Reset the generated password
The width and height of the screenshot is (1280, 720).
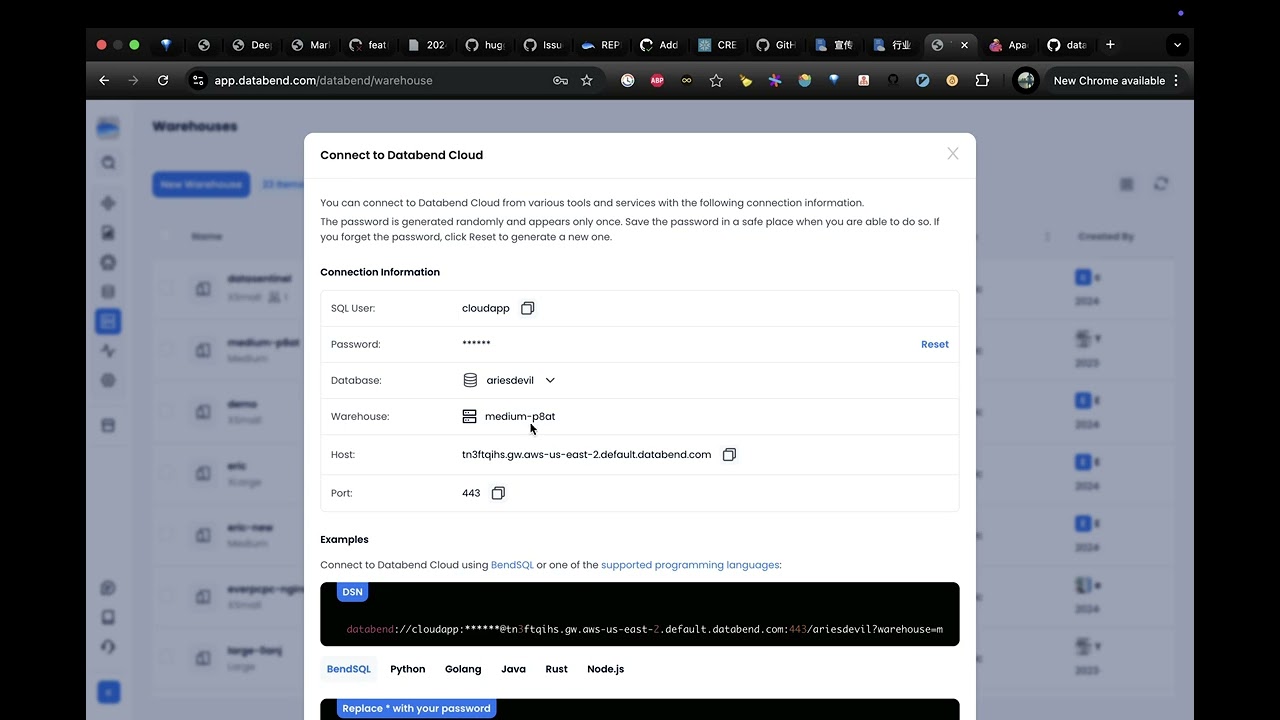pos(935,344)
